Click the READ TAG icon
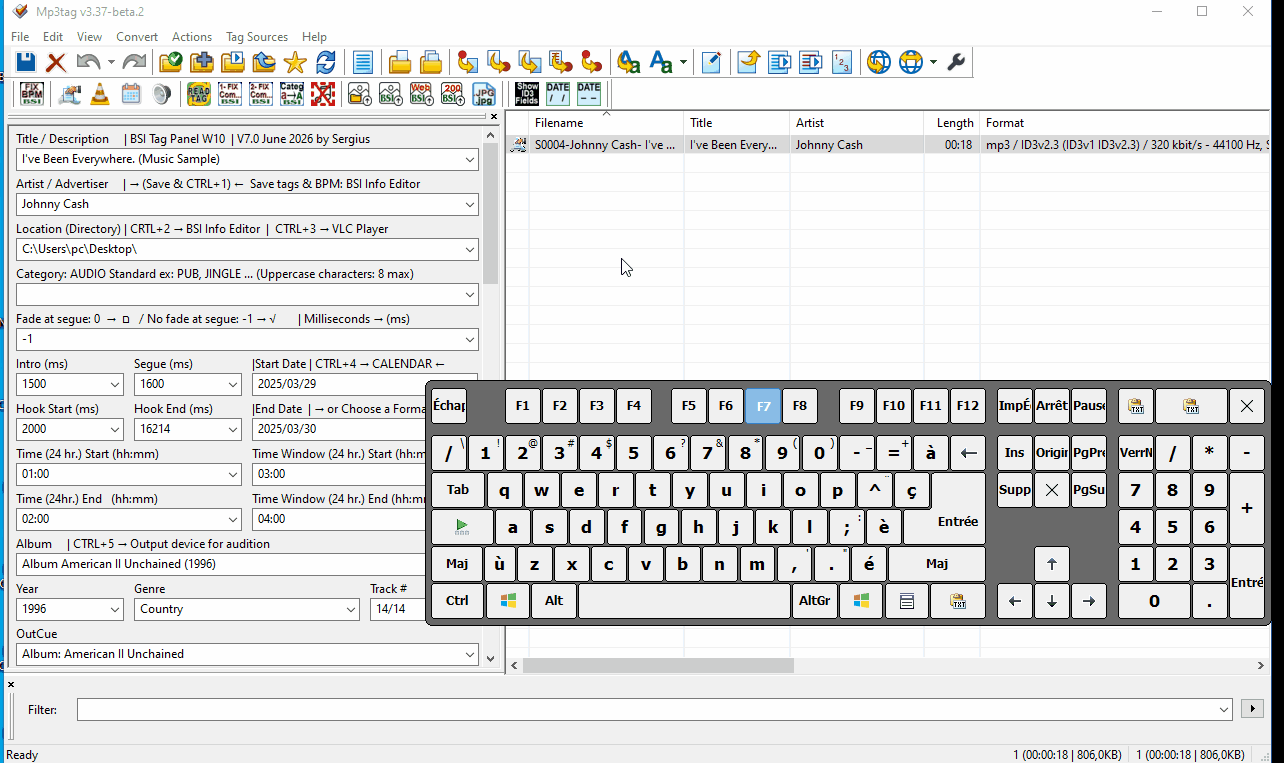The width and height of the screenshot is (1284, 763). [199, 94]
